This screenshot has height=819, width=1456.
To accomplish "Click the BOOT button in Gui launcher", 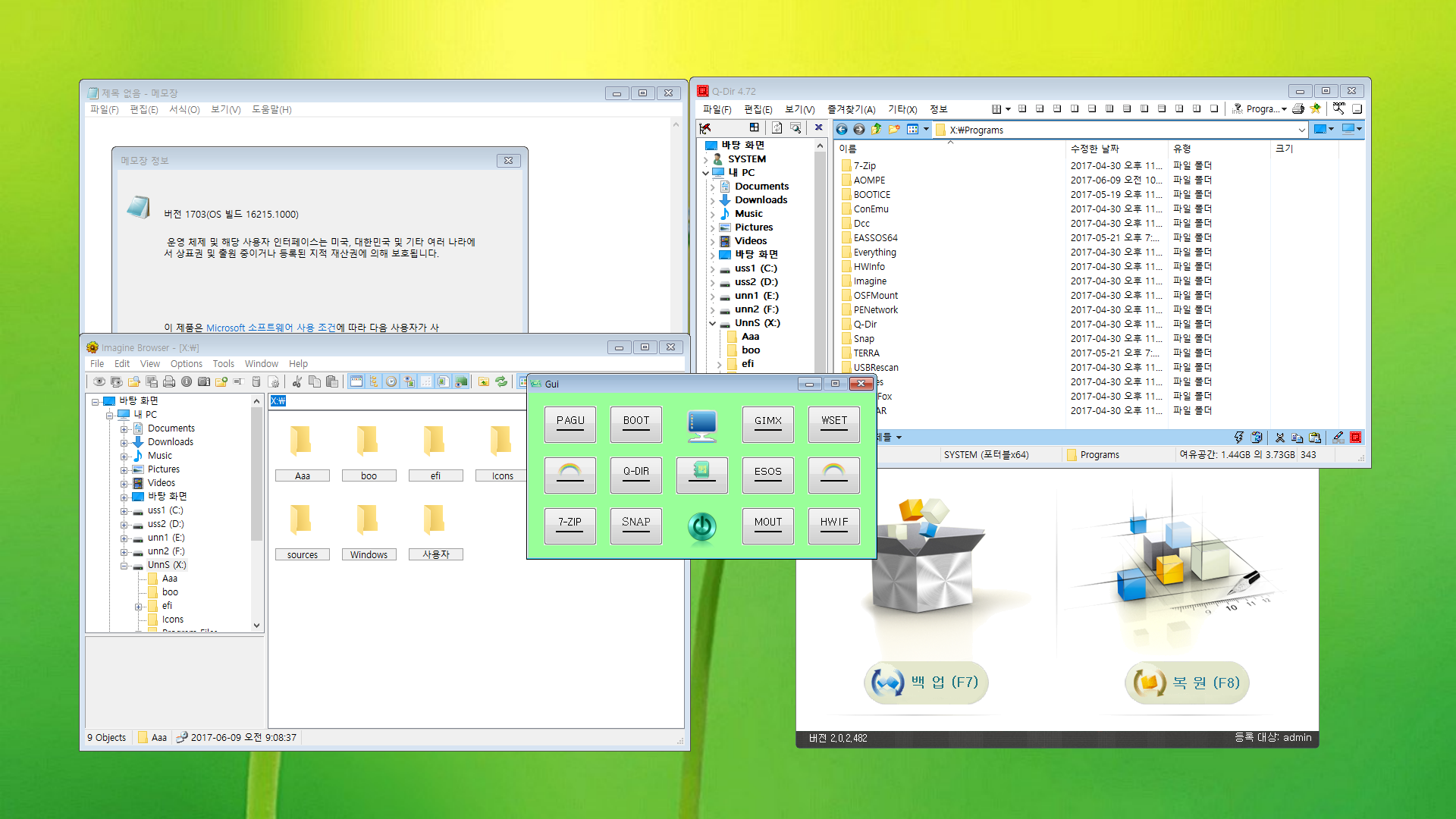I will click(636, 425).
